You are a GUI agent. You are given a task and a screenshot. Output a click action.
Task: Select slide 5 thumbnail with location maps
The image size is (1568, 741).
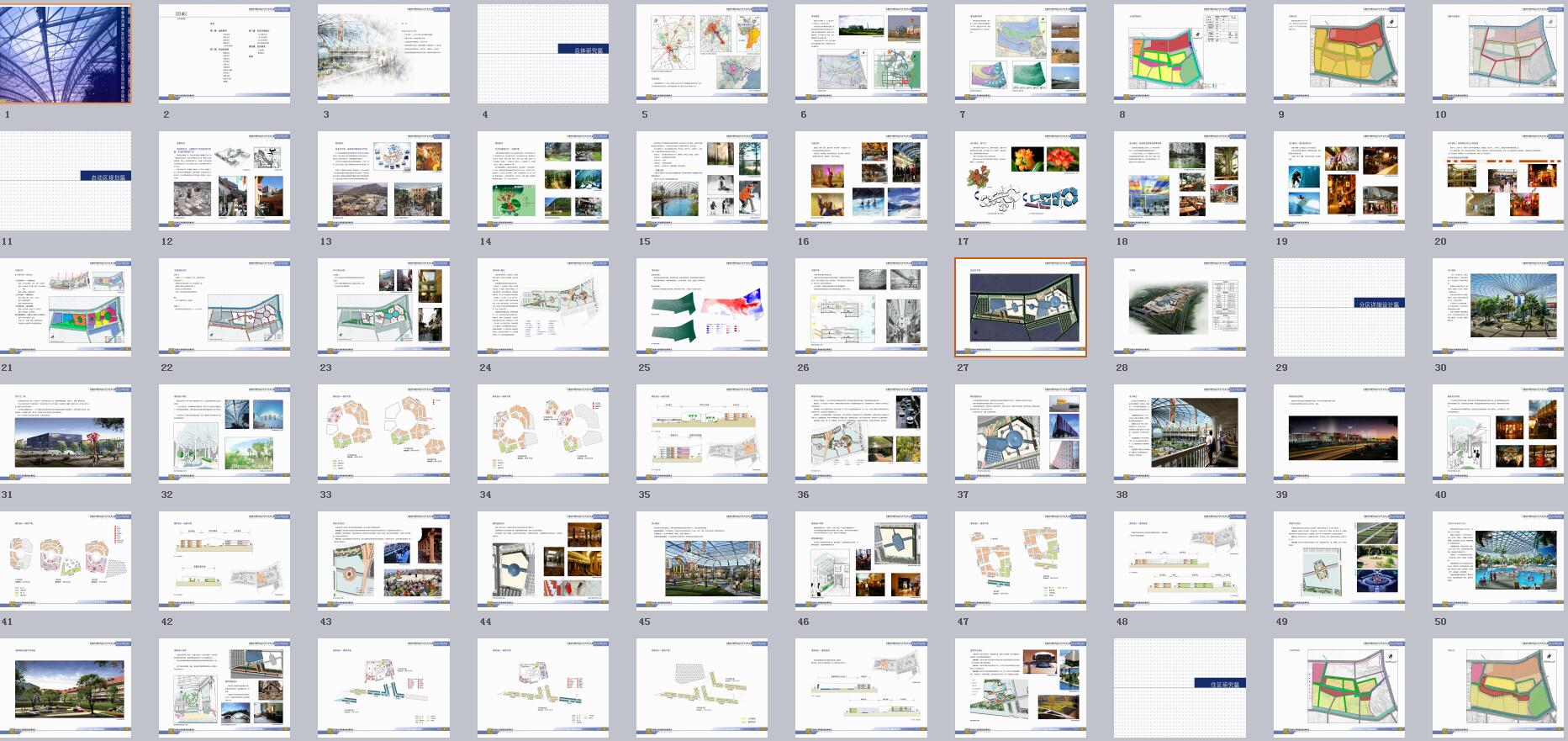tap(702, 54)
